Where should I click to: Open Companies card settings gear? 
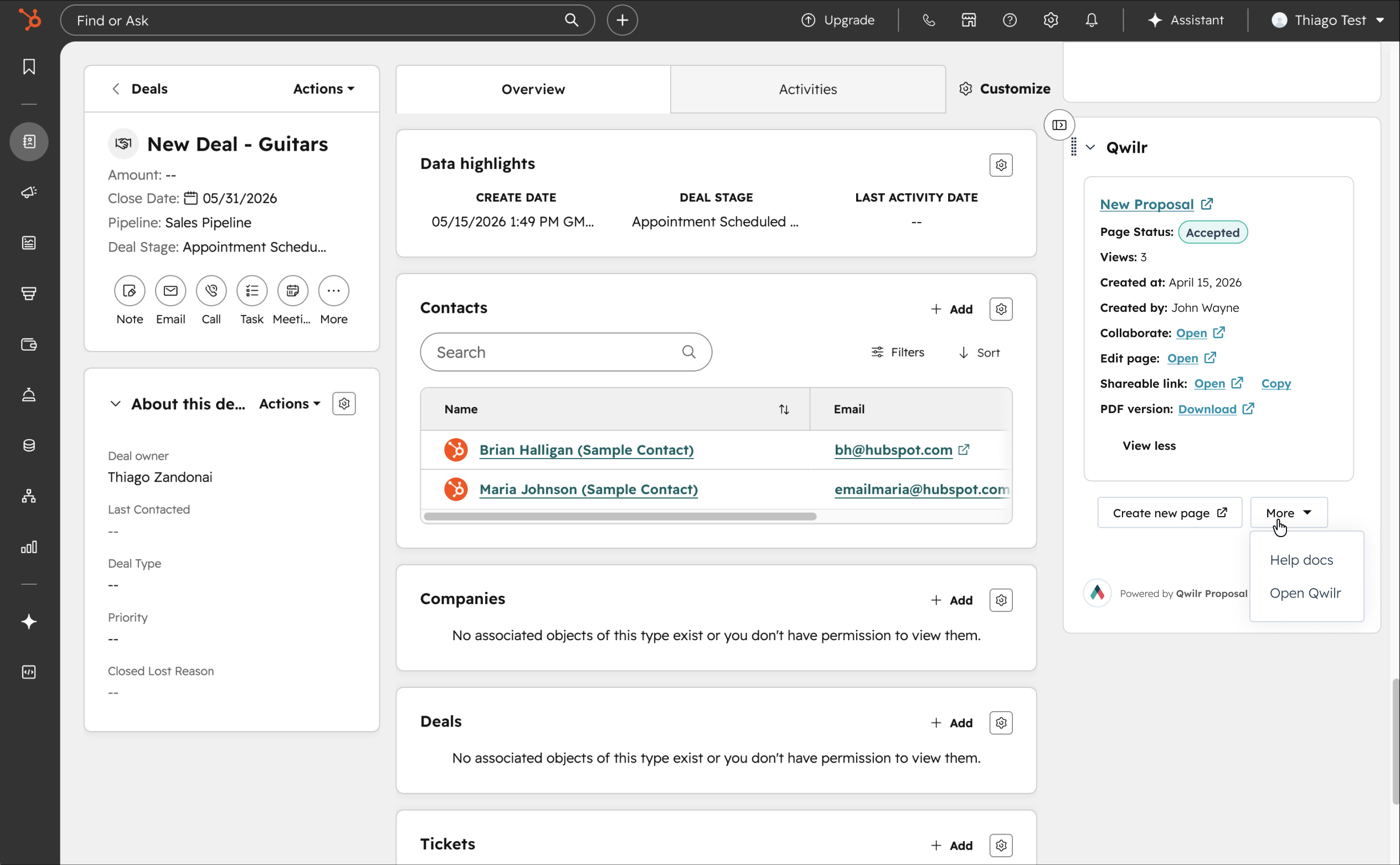[x=1001, y=600]
